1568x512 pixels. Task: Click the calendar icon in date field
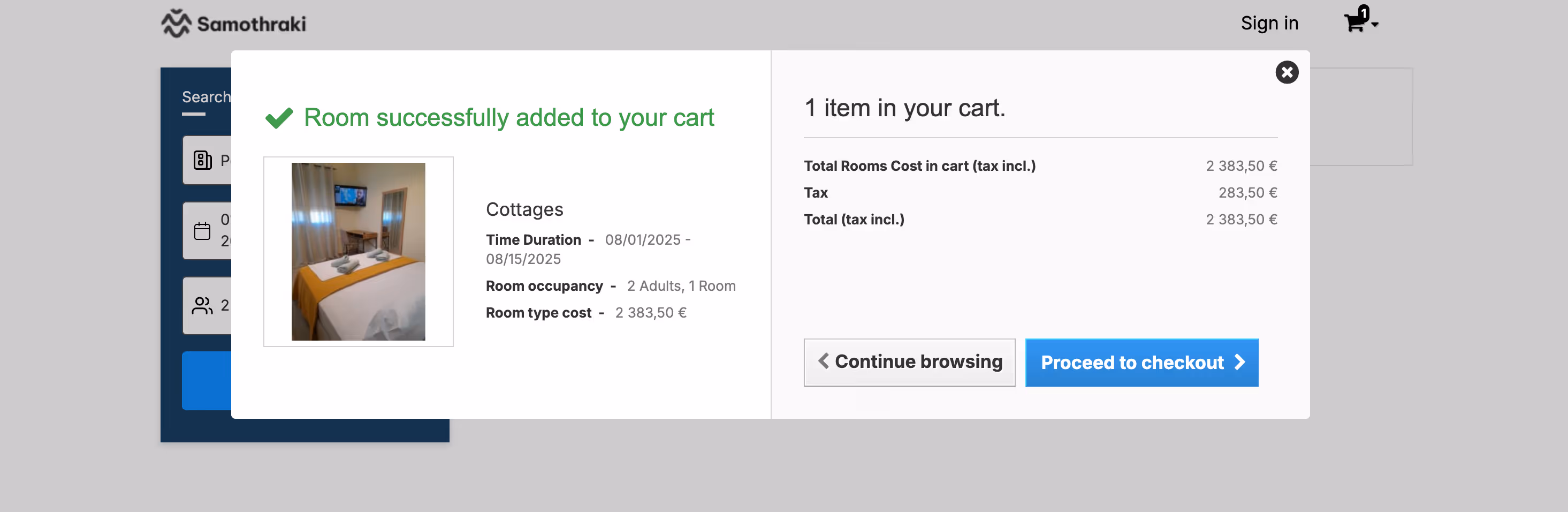point(202,231)
